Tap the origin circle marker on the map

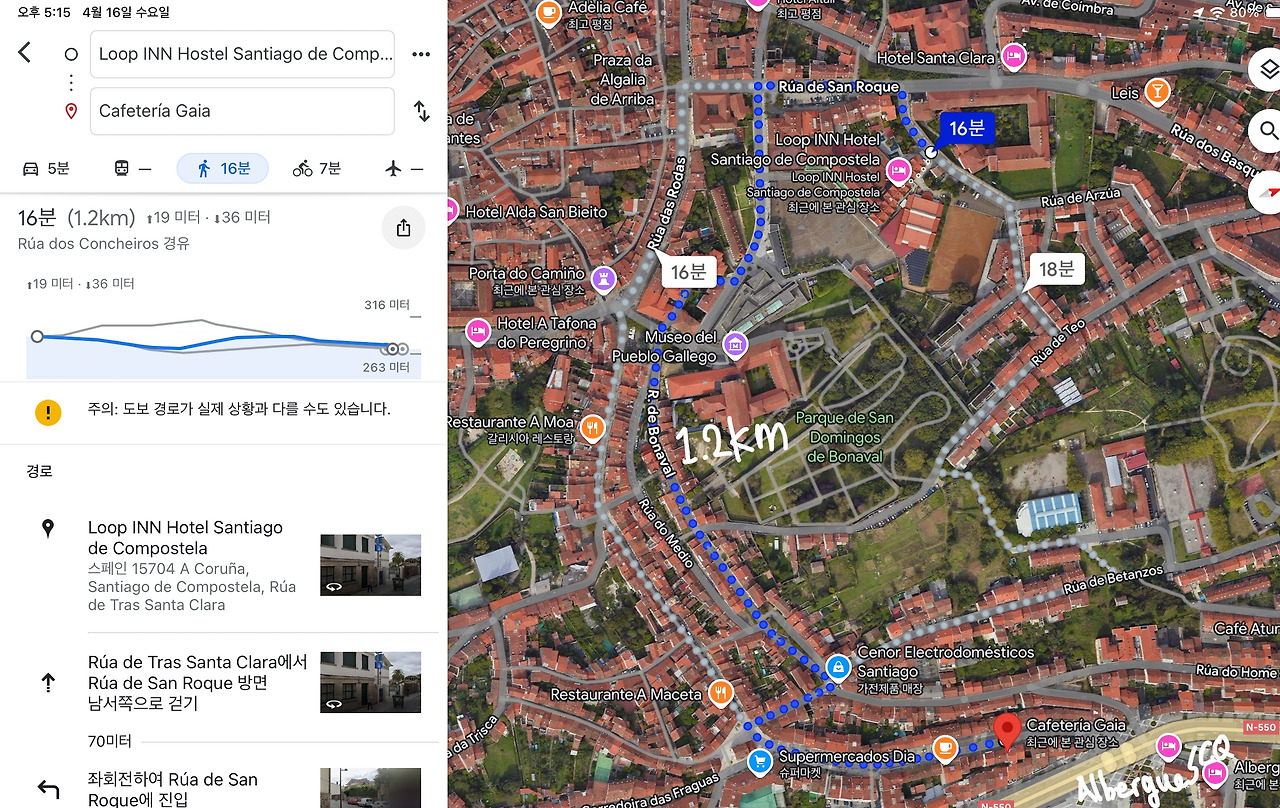coord(931,151)
